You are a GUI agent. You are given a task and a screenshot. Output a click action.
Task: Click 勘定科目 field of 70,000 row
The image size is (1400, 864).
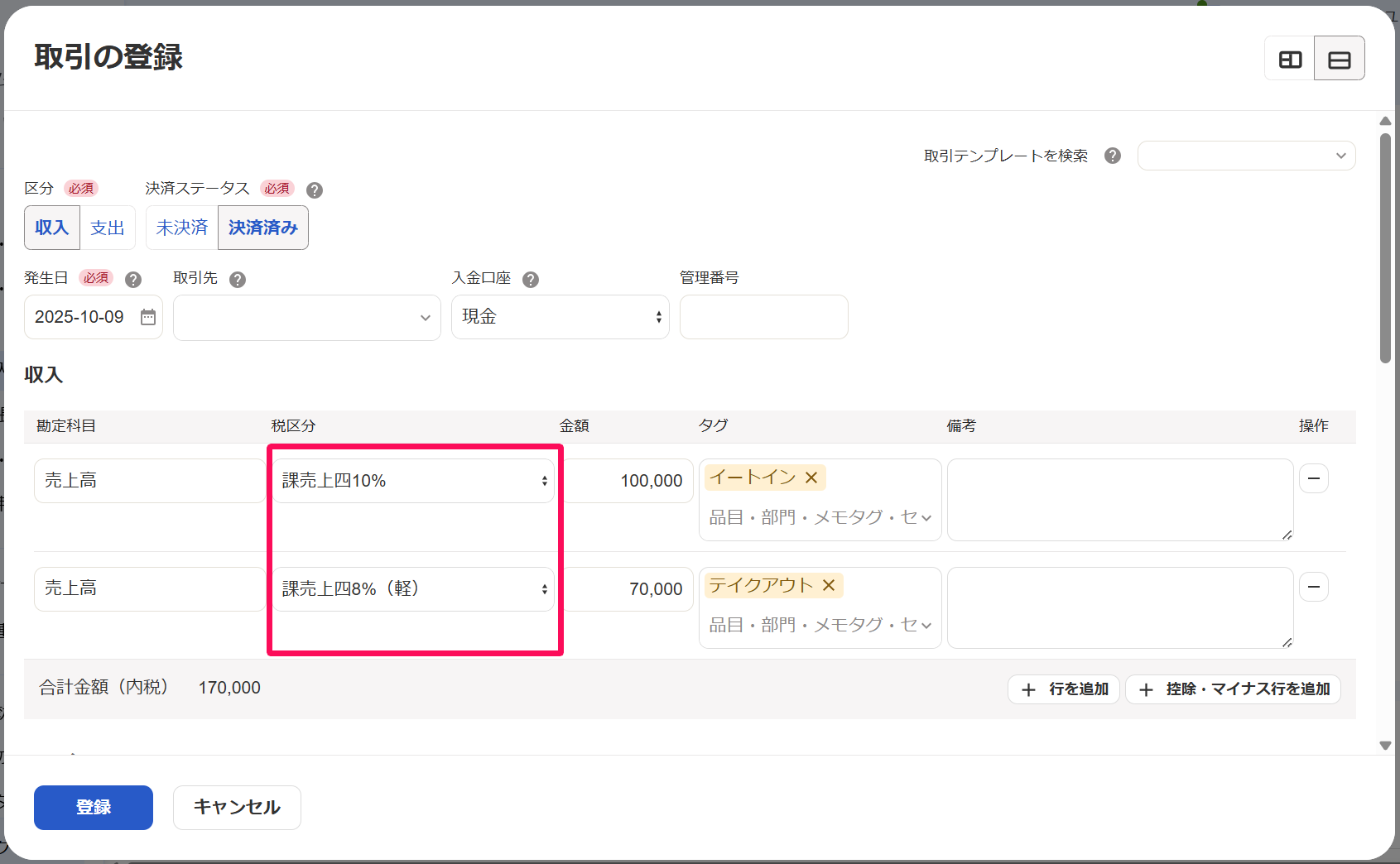150,589
